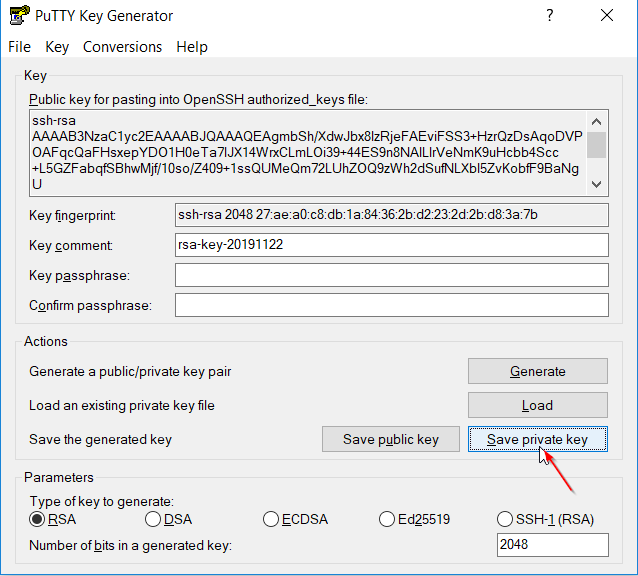Click the Load button

[537, 405]
